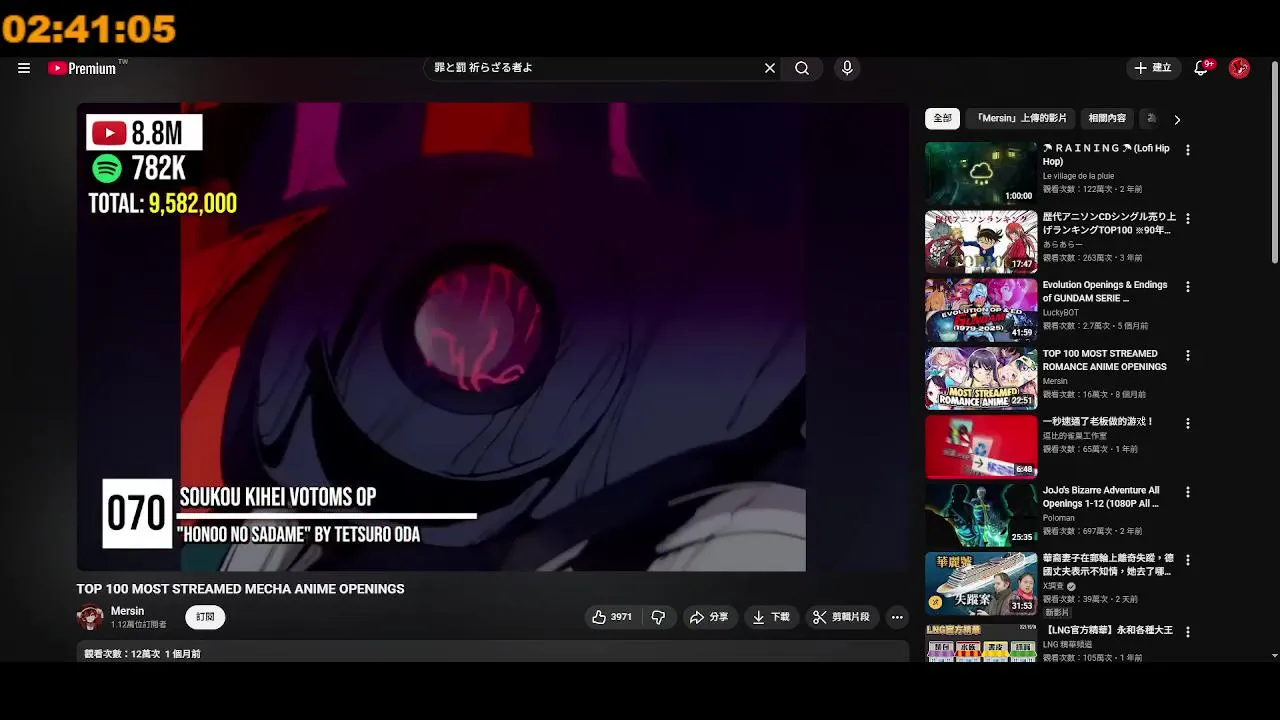Open options menu for GUNDAM video
Viewport: 1280px width, 720px height.
click(x=1188, y=287)
